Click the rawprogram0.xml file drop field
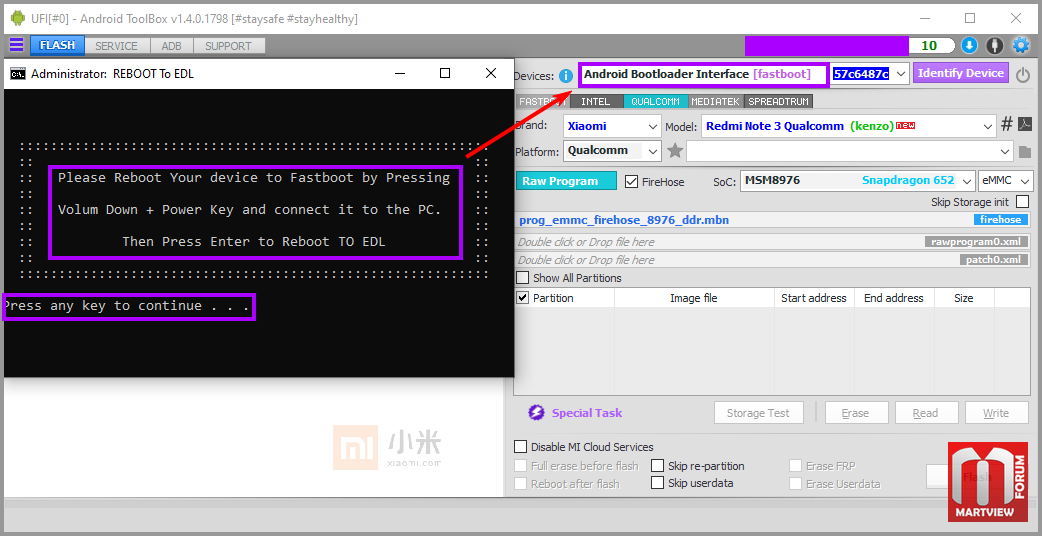 [x=774, y=242]
